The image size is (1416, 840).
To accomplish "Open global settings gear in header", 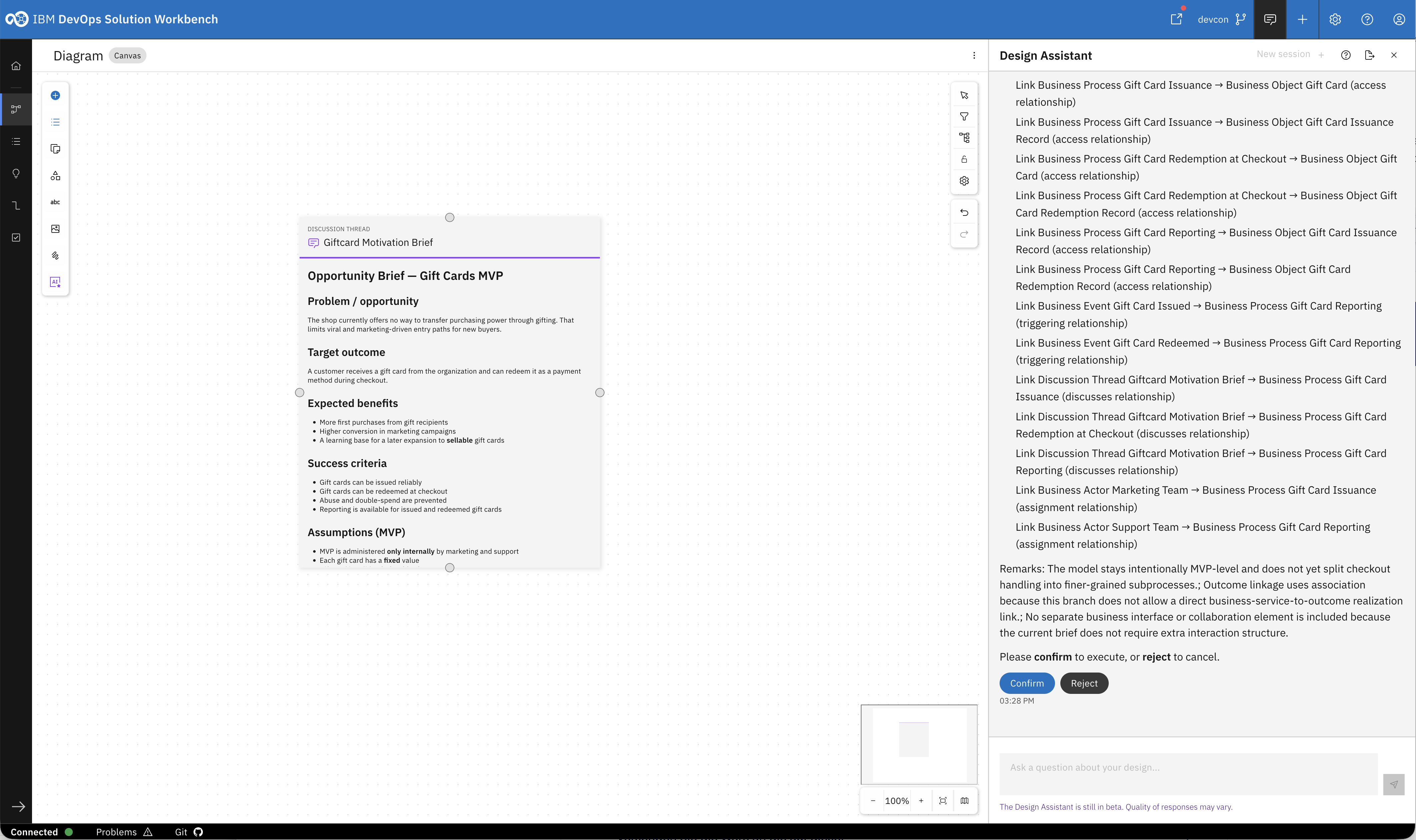I will (x=1335, y=19).
